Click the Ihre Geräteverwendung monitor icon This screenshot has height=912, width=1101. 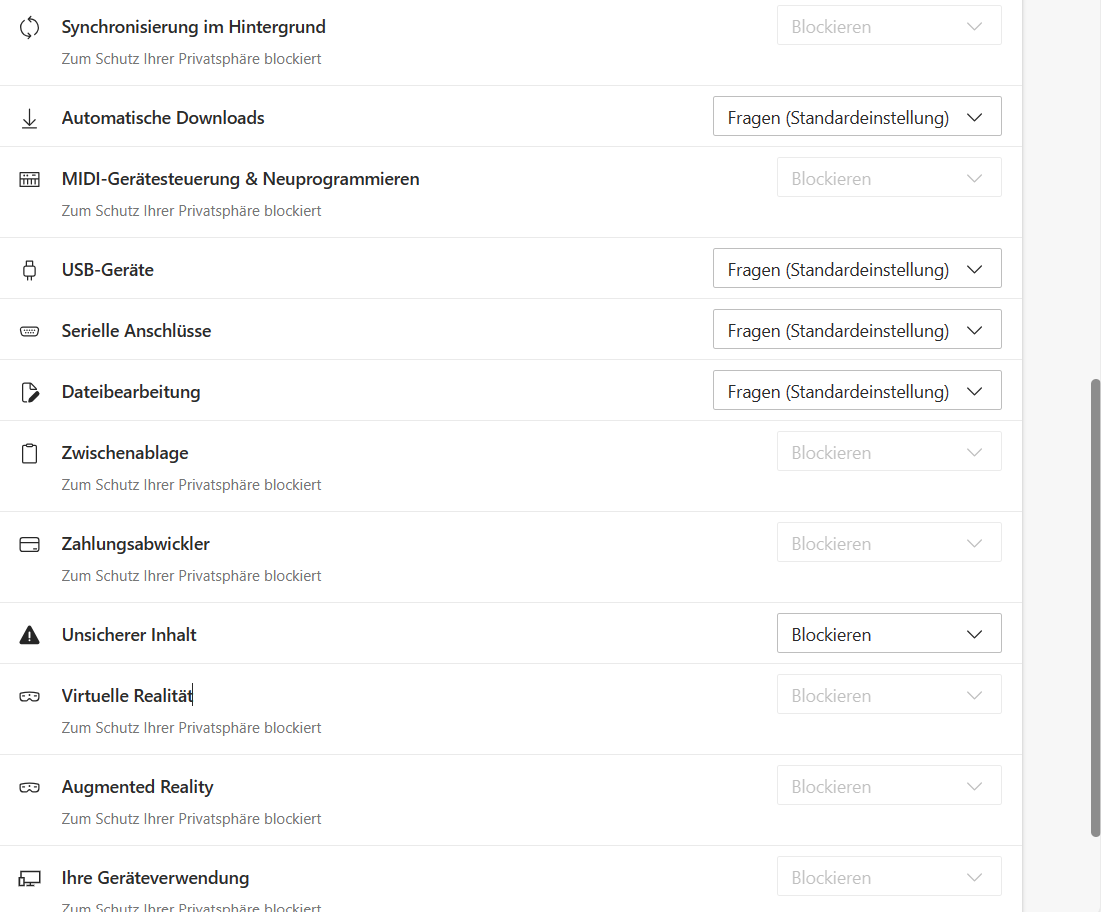[x=30, y=878]
